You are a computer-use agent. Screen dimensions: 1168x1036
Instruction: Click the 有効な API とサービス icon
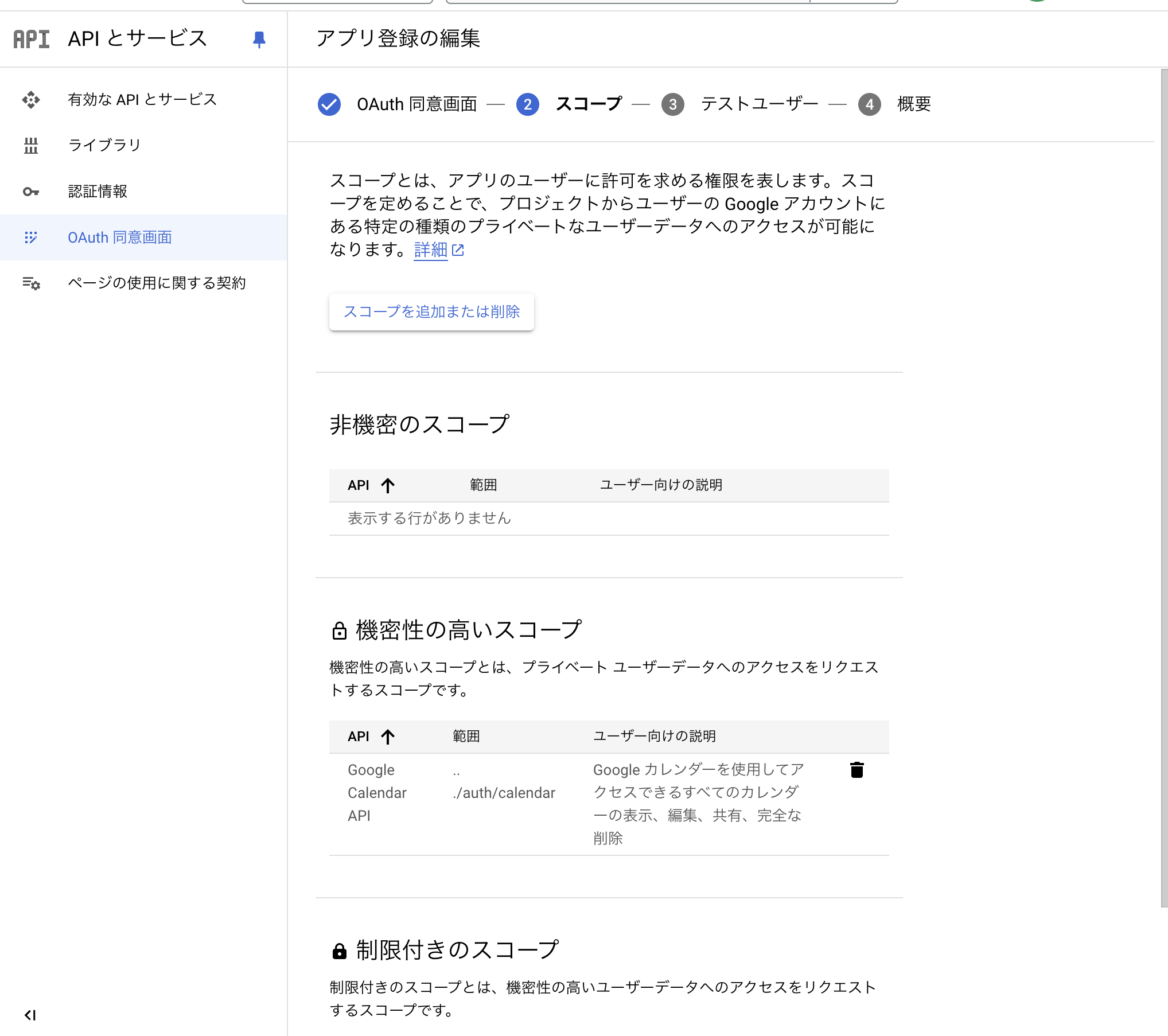tap(31, 100)
